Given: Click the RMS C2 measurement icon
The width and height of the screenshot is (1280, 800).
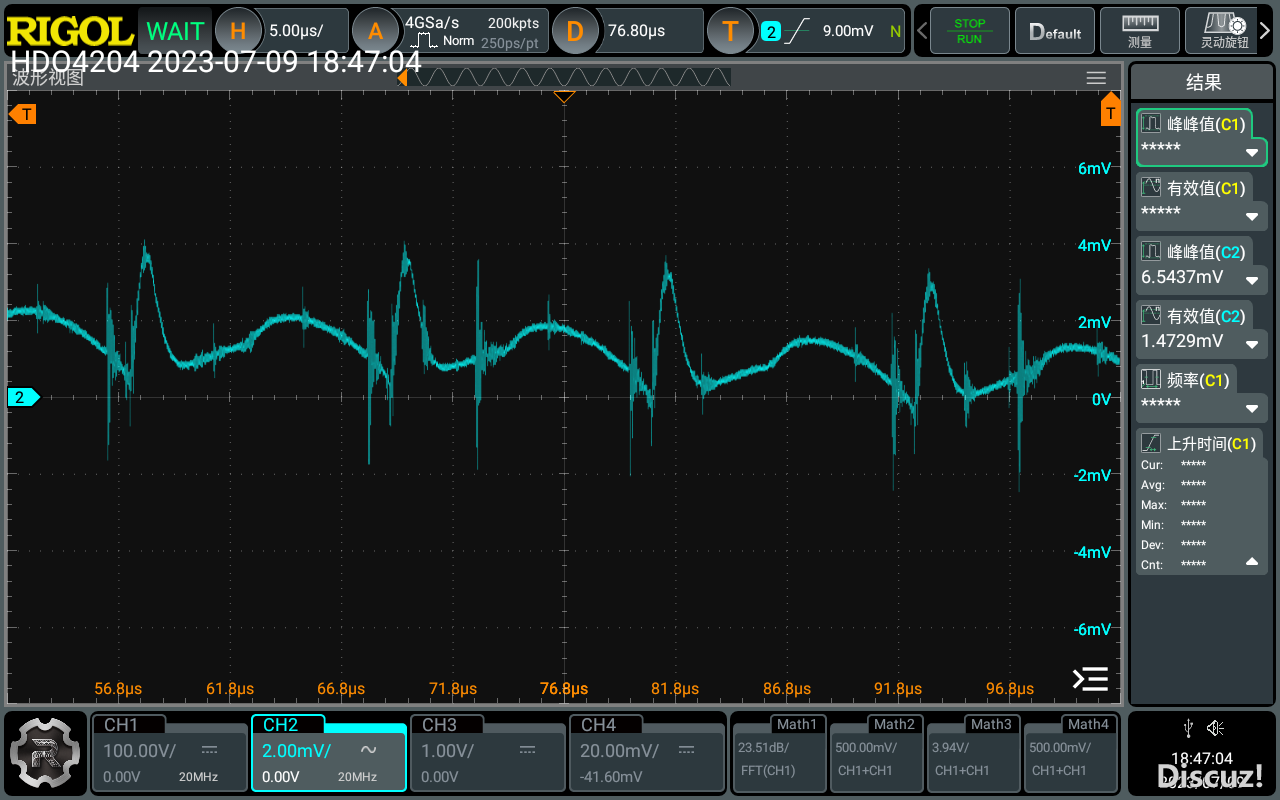Looking at the screenshot, I should tap(1151, 316).
